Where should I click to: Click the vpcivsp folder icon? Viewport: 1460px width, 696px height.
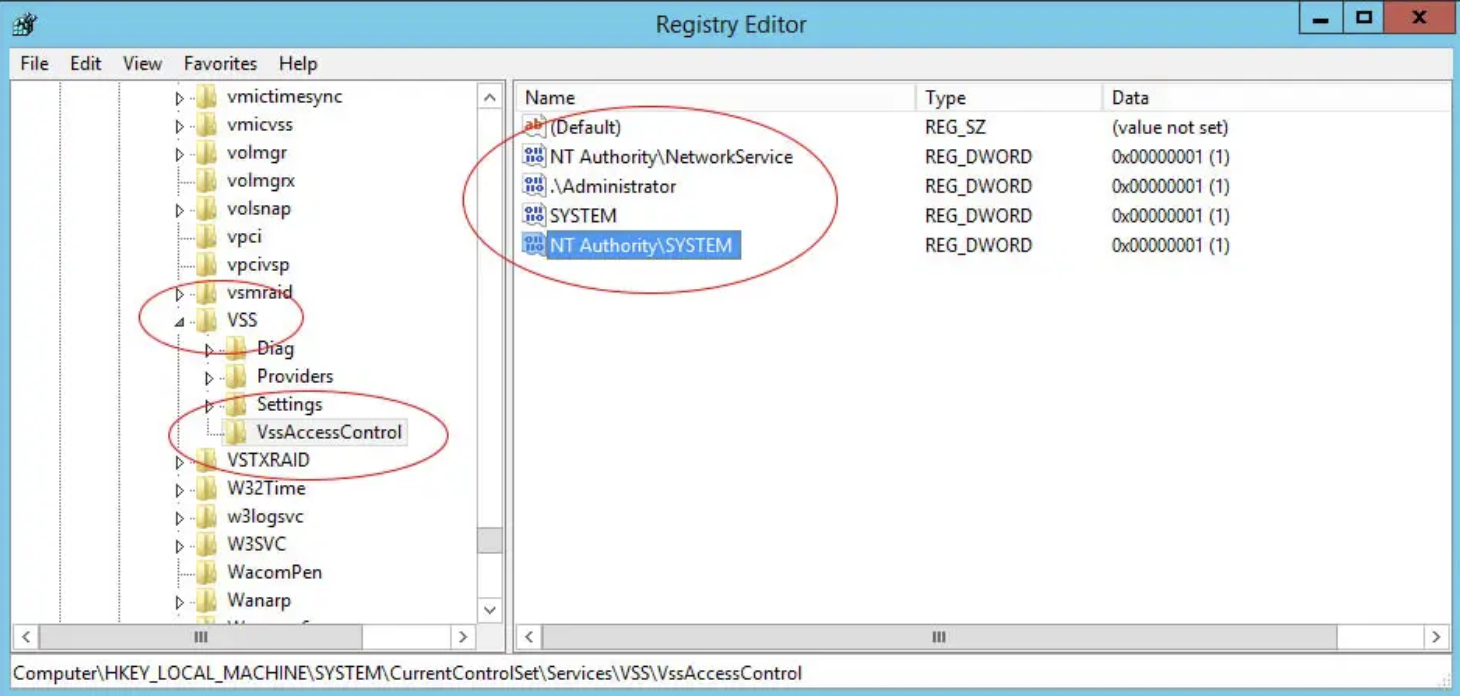tap(207, 265)
